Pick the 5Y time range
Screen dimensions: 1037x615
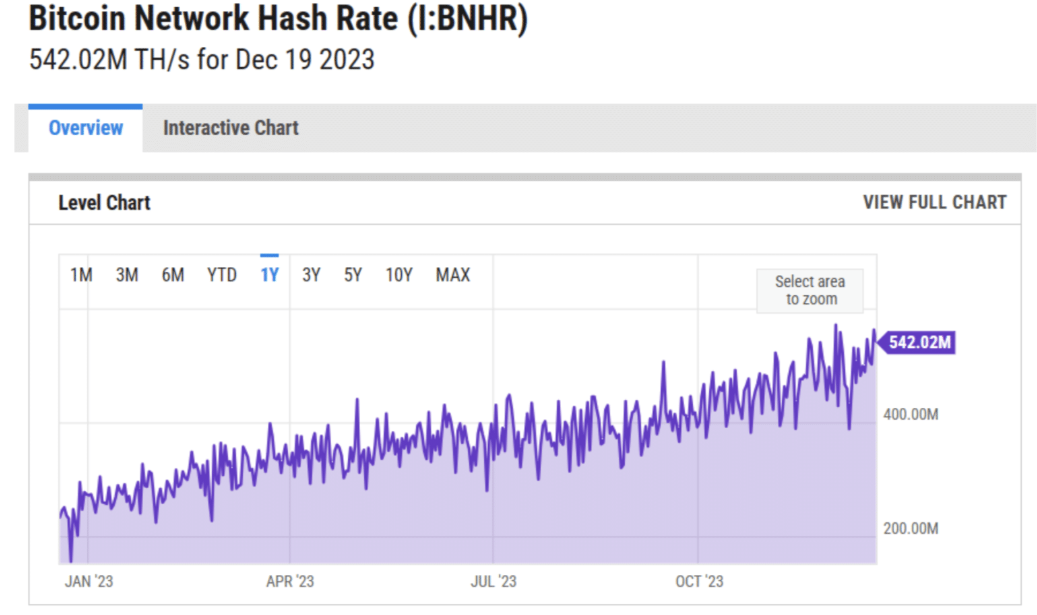pos(353,275)
